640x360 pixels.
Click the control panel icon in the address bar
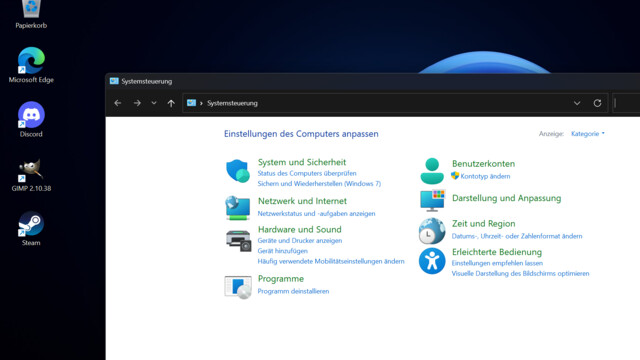click(191, 103)
